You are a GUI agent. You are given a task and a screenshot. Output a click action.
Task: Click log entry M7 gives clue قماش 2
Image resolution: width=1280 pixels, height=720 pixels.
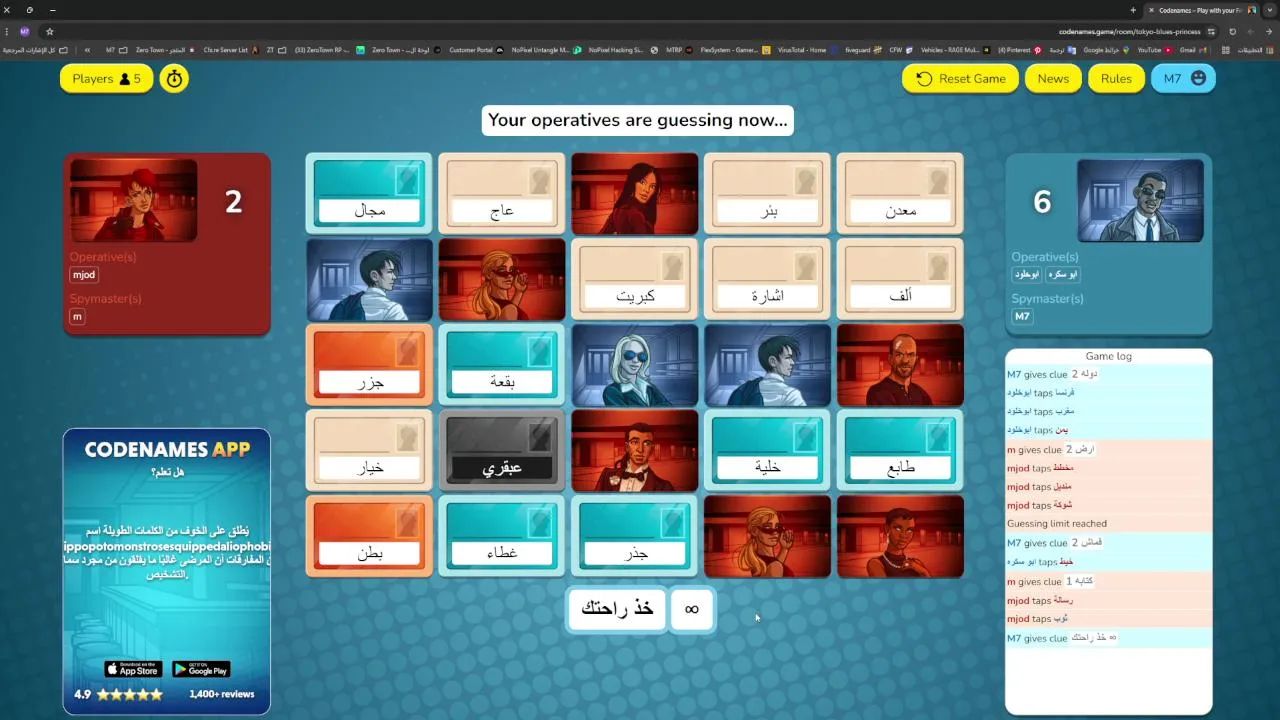1108,543
